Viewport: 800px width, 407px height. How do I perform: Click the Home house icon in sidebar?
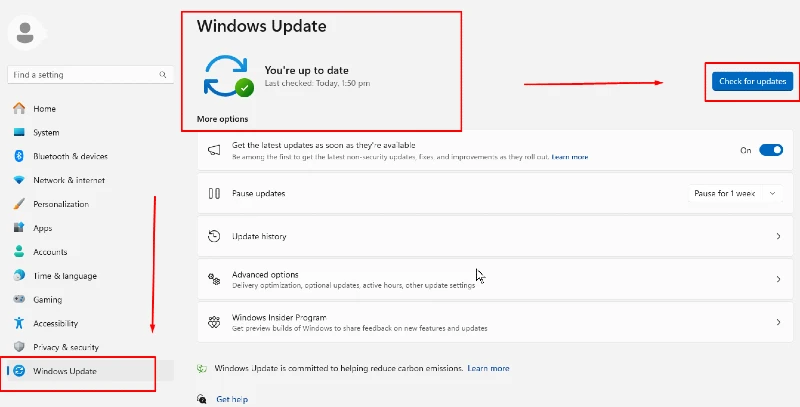19,108
